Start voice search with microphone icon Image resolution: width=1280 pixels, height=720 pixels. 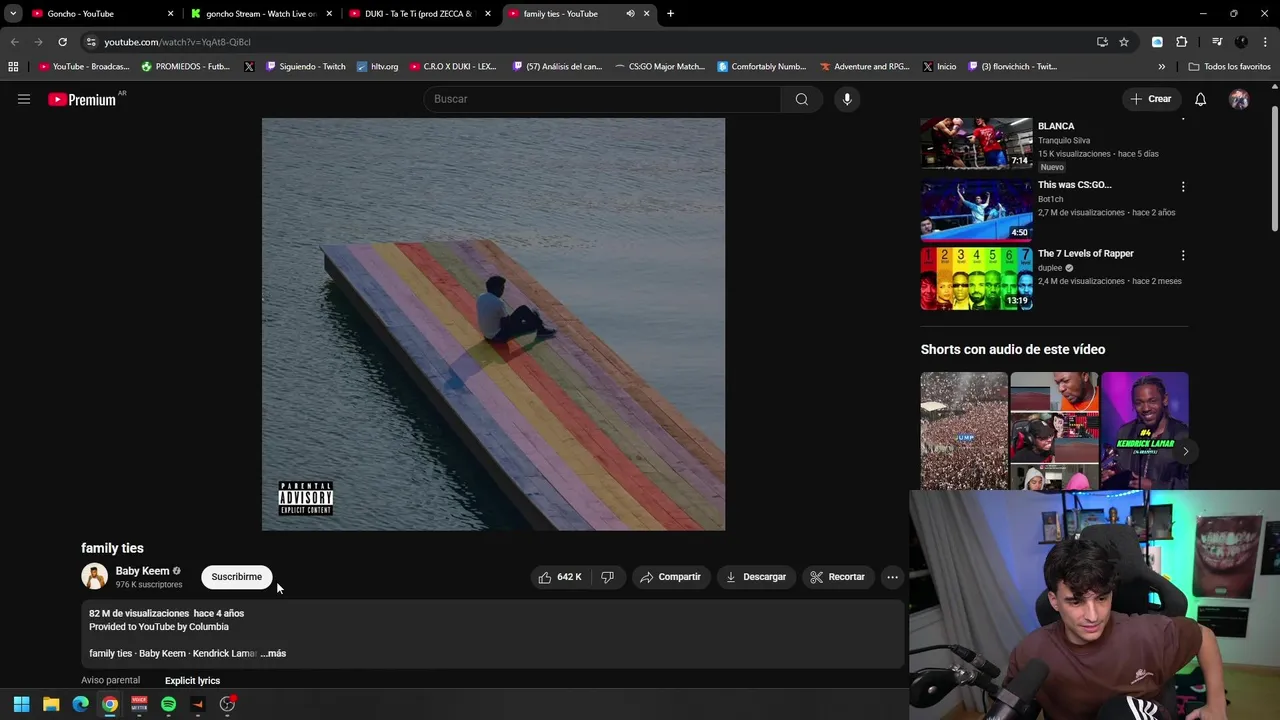[847, 99]
